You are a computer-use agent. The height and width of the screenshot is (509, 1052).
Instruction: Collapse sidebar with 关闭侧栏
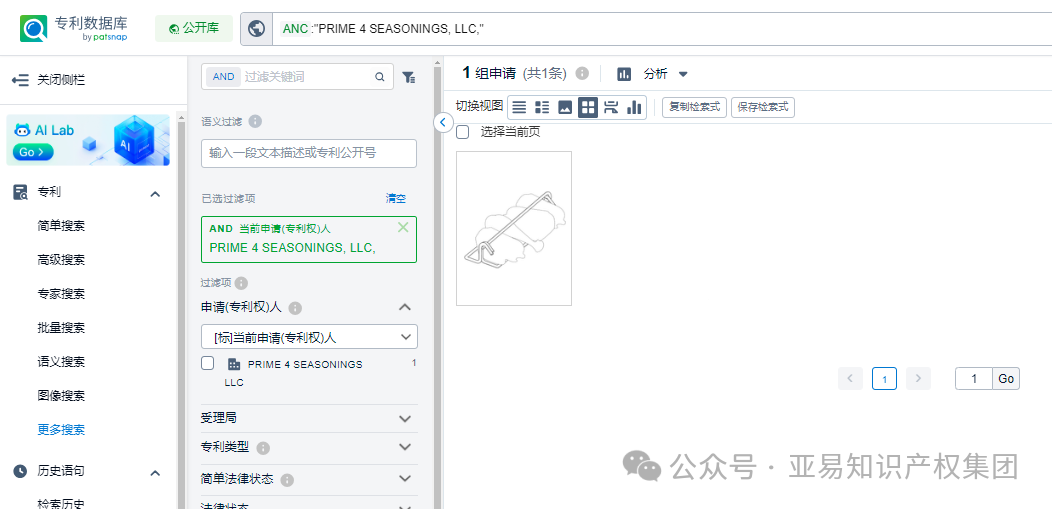pos(48,80)
